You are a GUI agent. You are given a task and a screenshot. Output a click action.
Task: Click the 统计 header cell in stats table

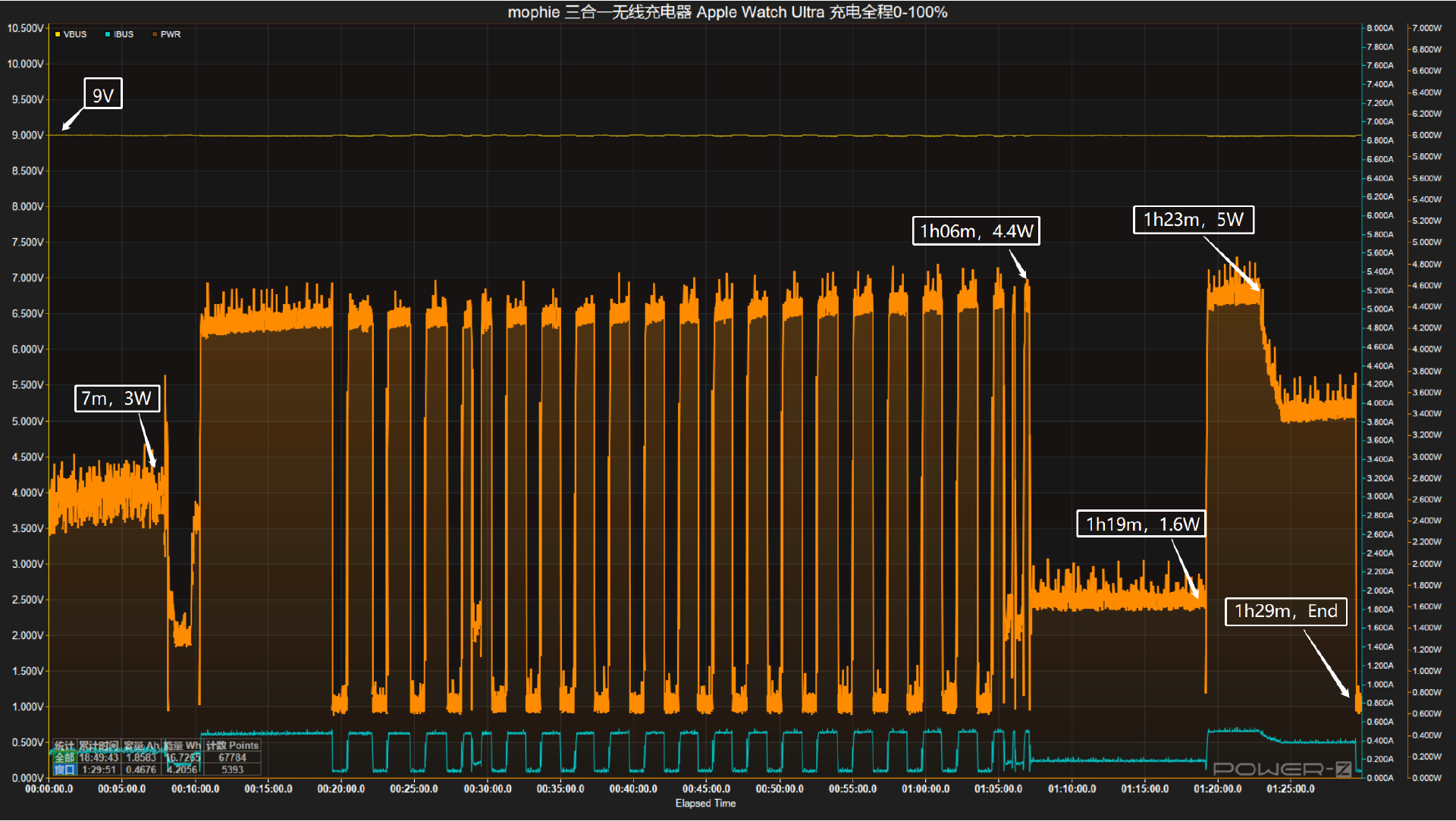[64, 745]
